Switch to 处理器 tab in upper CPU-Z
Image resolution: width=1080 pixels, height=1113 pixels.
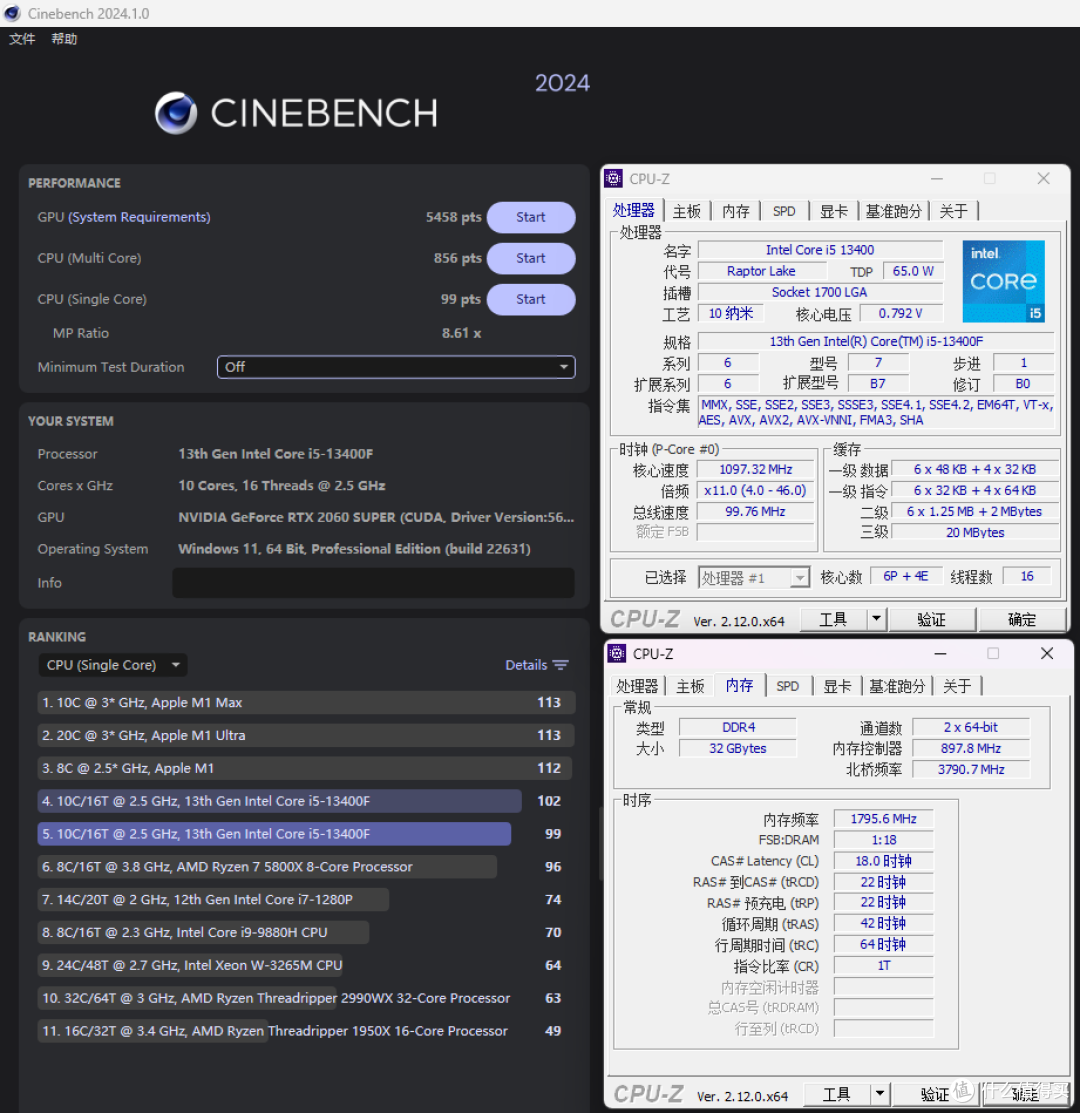coord(634,210)
